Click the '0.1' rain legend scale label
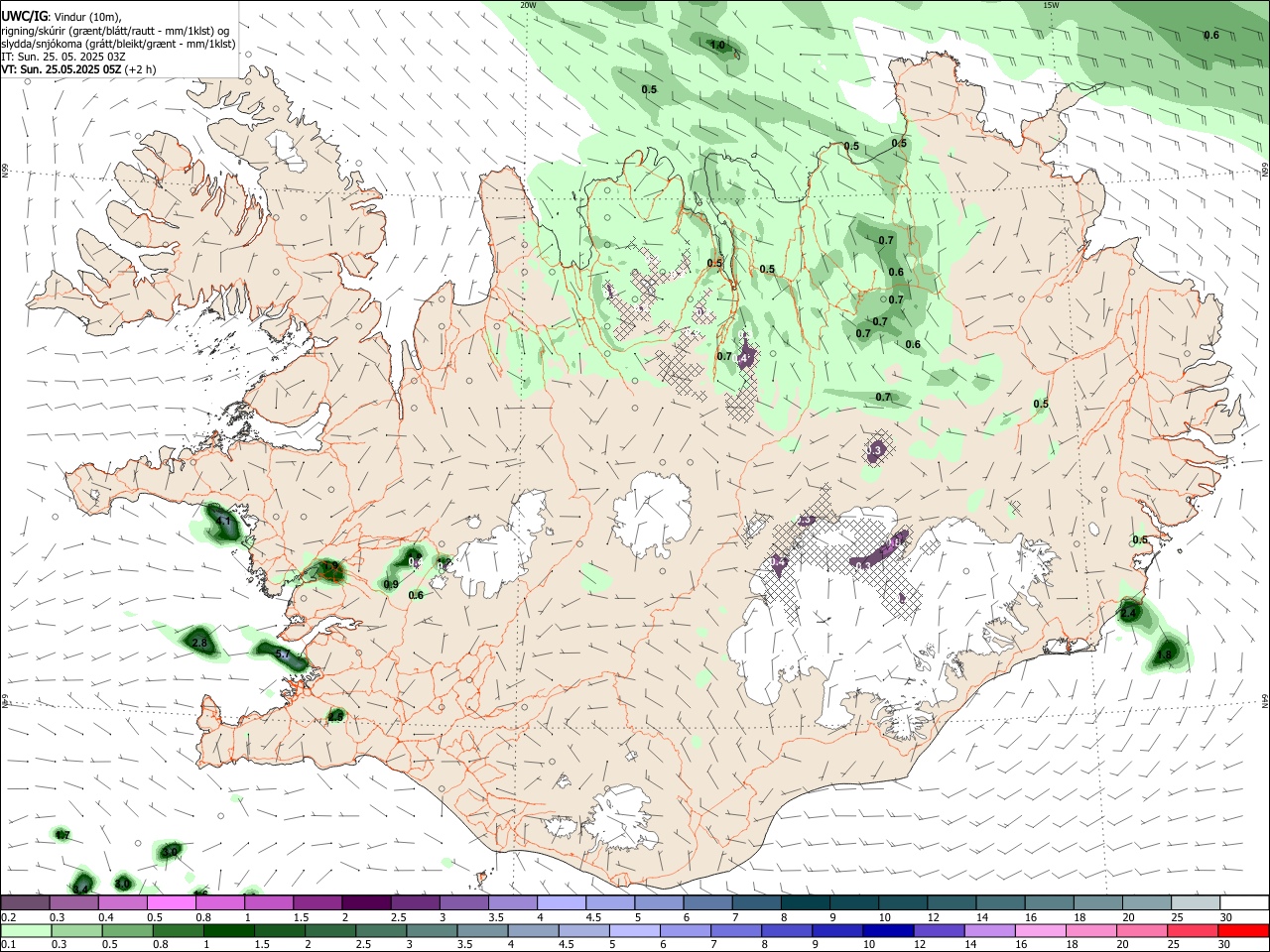 pyautogui.click(x=8, y=945)
